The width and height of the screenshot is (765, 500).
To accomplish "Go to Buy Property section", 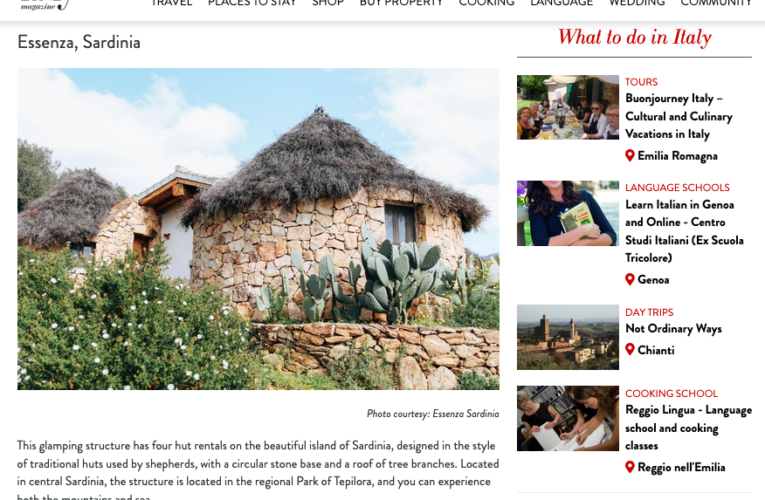I will [x=401, y=3].
